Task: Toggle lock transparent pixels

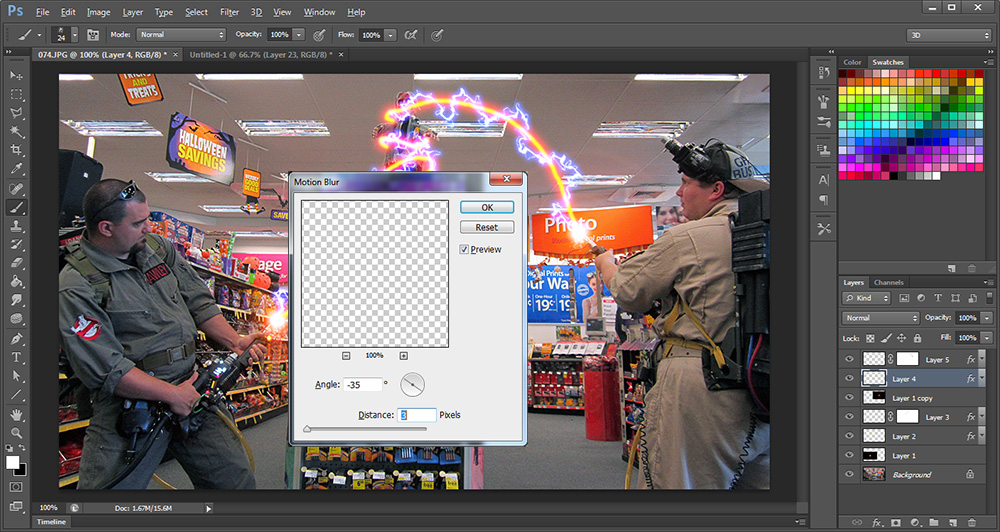Action: (871, 338)
